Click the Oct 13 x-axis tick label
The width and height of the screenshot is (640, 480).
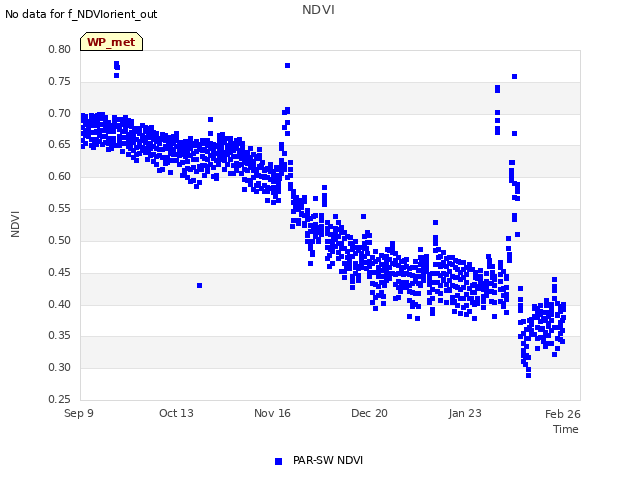pos(176,413)
